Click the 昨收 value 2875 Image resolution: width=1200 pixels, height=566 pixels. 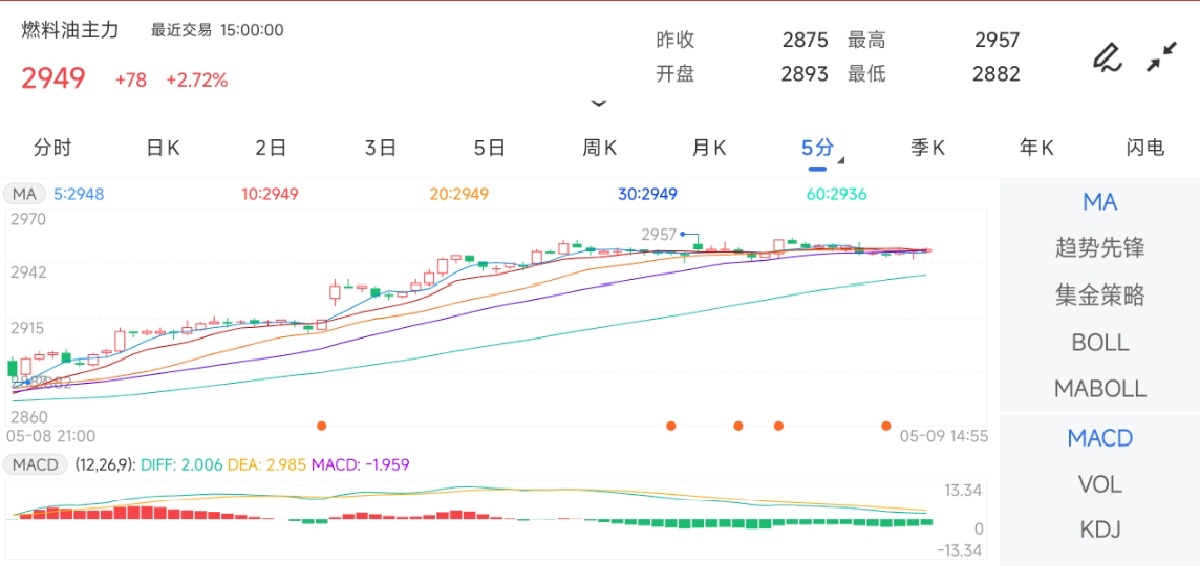(x=806, y=40)
